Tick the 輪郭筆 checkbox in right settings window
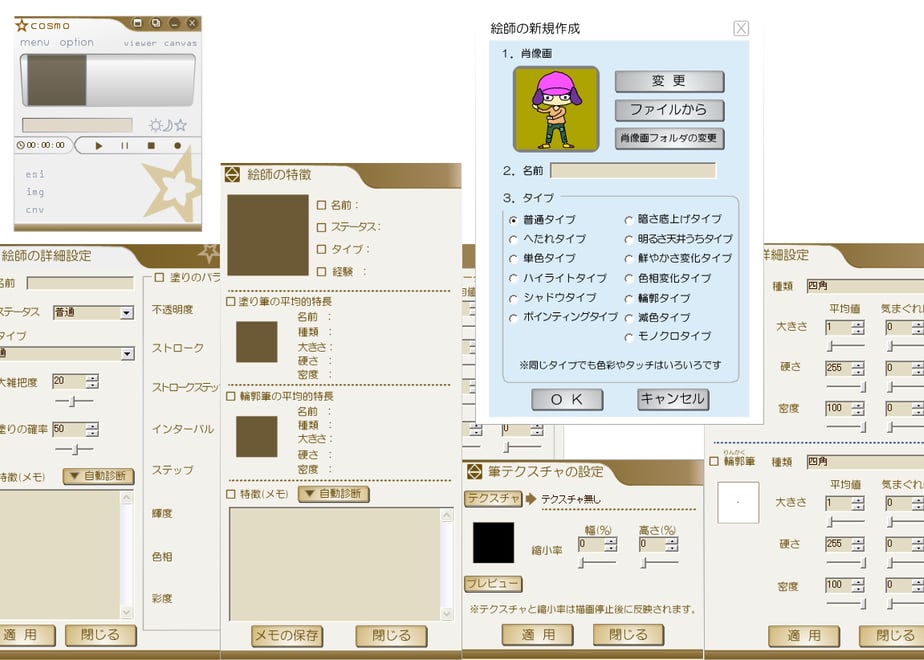Viewport: 924px width, 660px height. click(x=714, y=461)
